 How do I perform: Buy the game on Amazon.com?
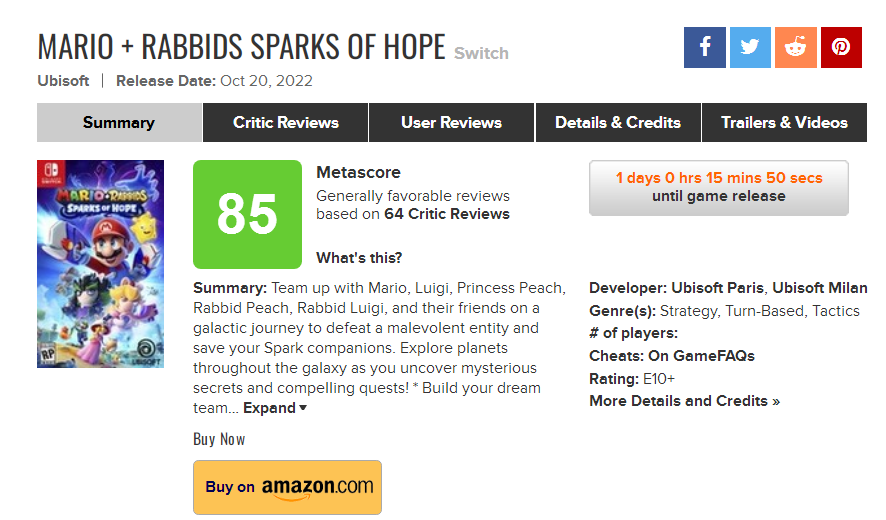[x=288, y=487]
